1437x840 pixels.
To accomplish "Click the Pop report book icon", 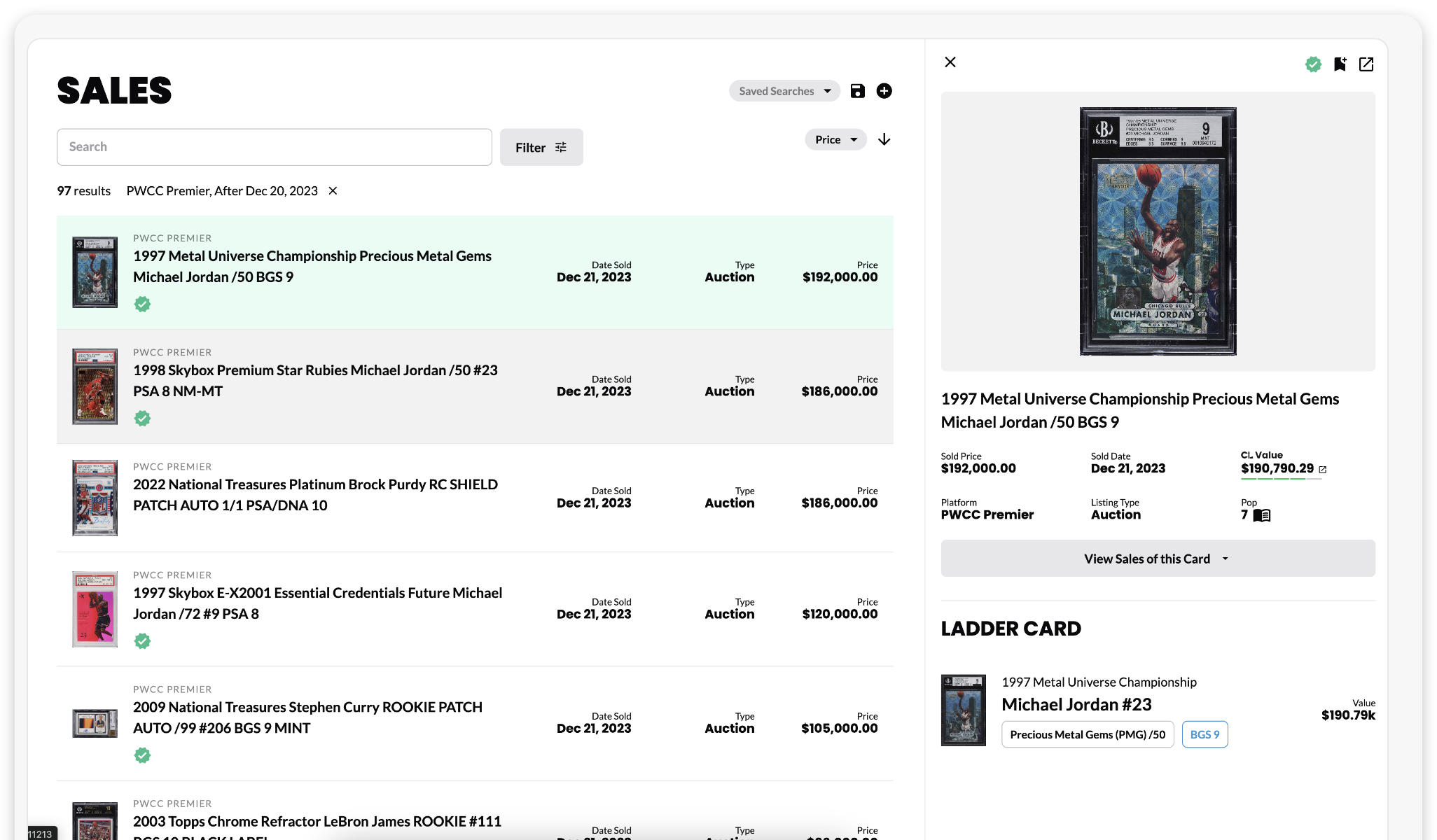I will pos(1261,515).
